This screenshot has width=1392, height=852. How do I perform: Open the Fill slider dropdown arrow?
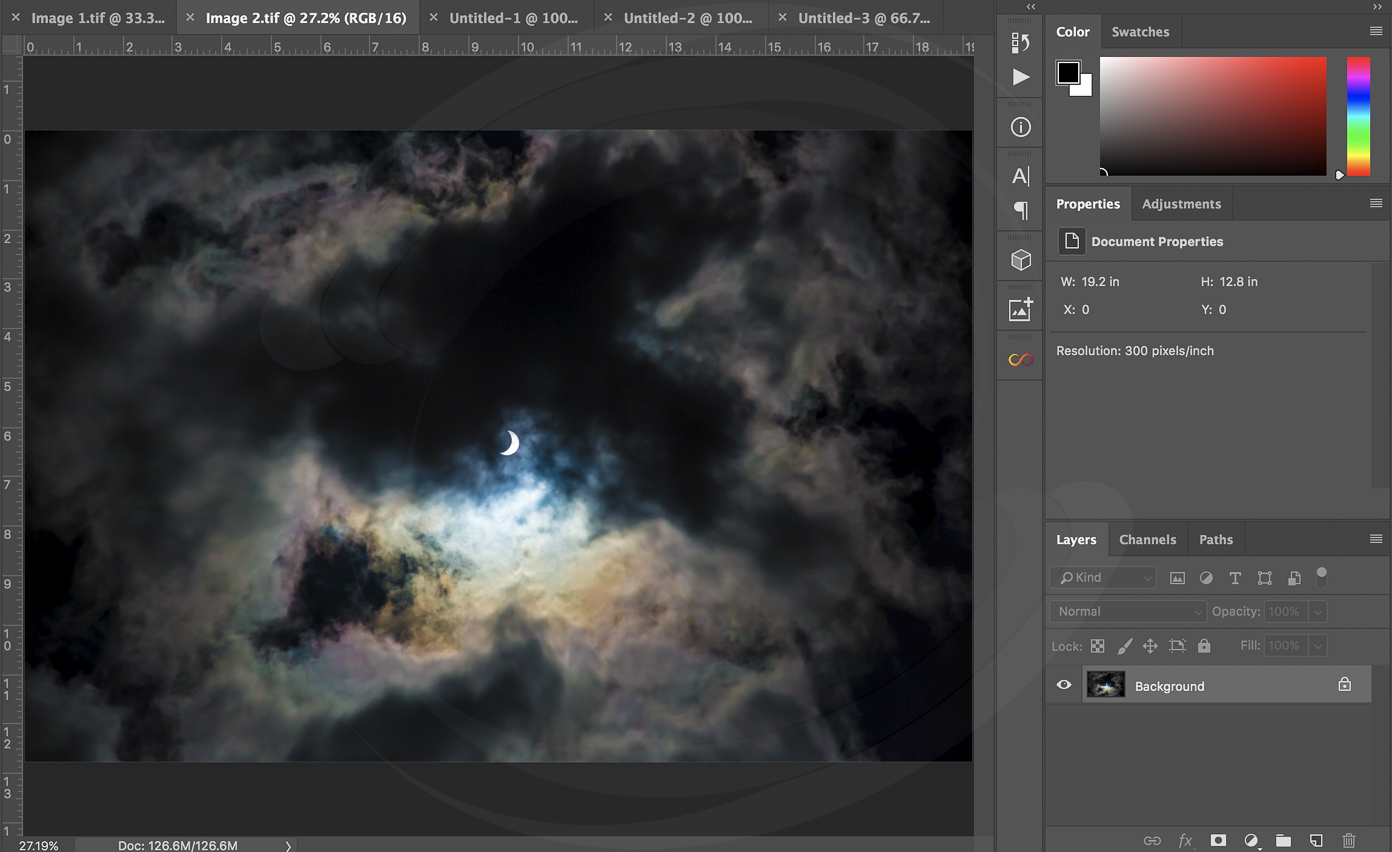pos(1318,646)
